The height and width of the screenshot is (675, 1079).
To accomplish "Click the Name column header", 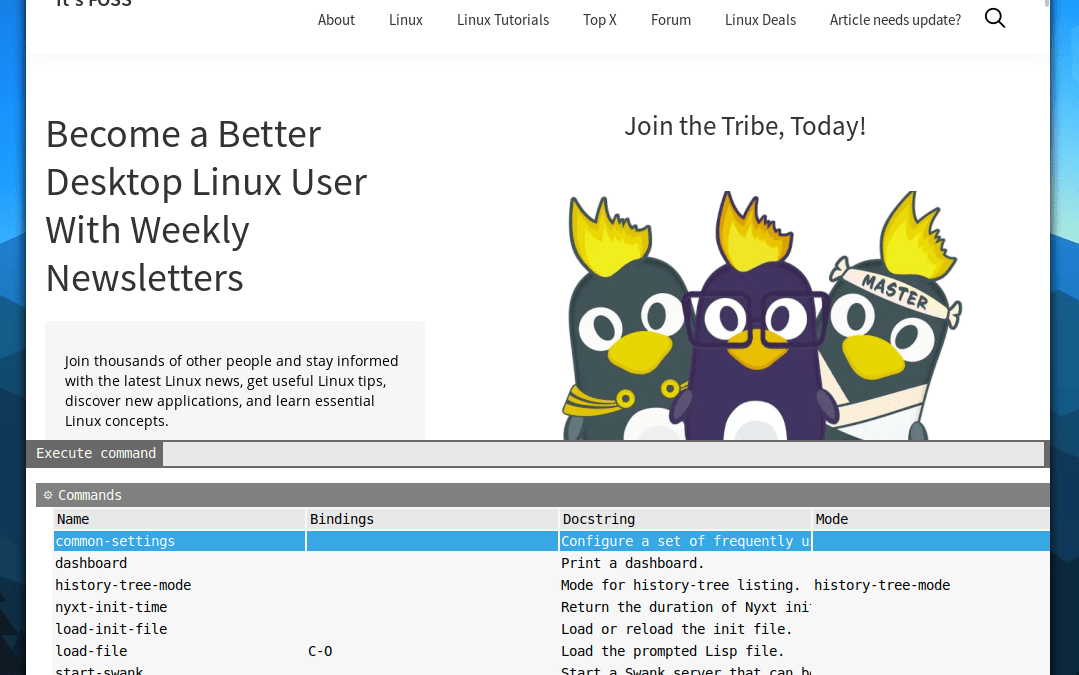I will pyautogui.click(x=179, y=519).
